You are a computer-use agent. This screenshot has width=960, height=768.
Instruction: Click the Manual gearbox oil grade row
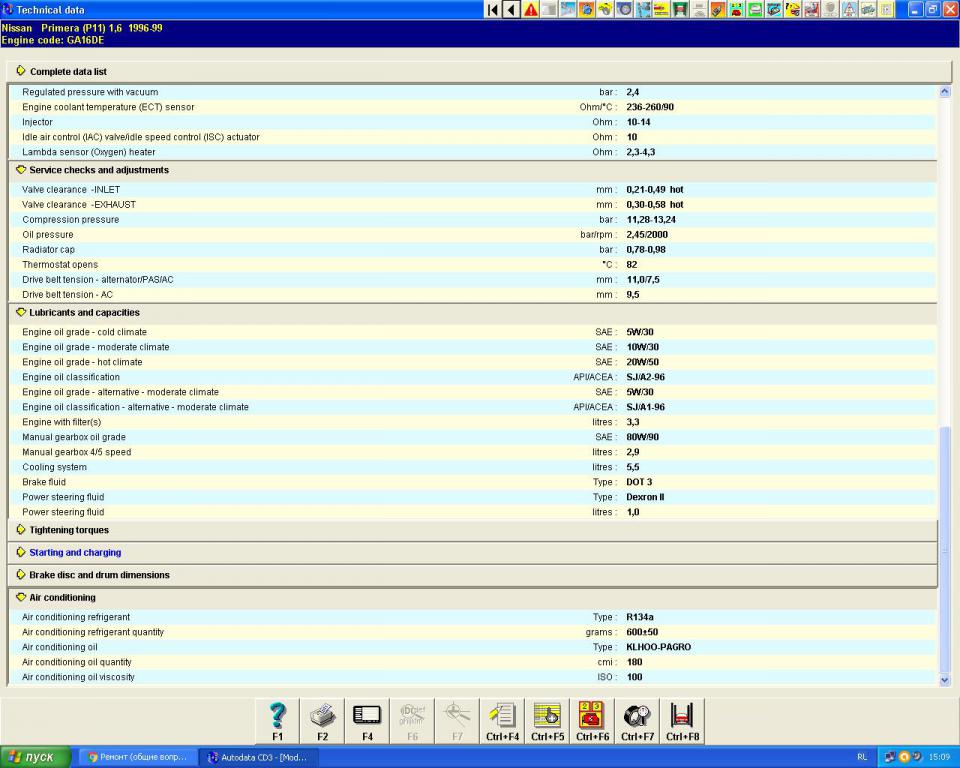coord(473,437)
